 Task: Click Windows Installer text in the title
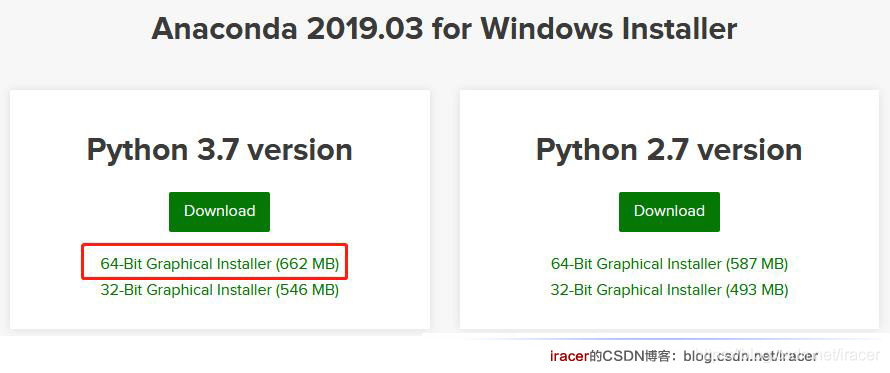609,29
